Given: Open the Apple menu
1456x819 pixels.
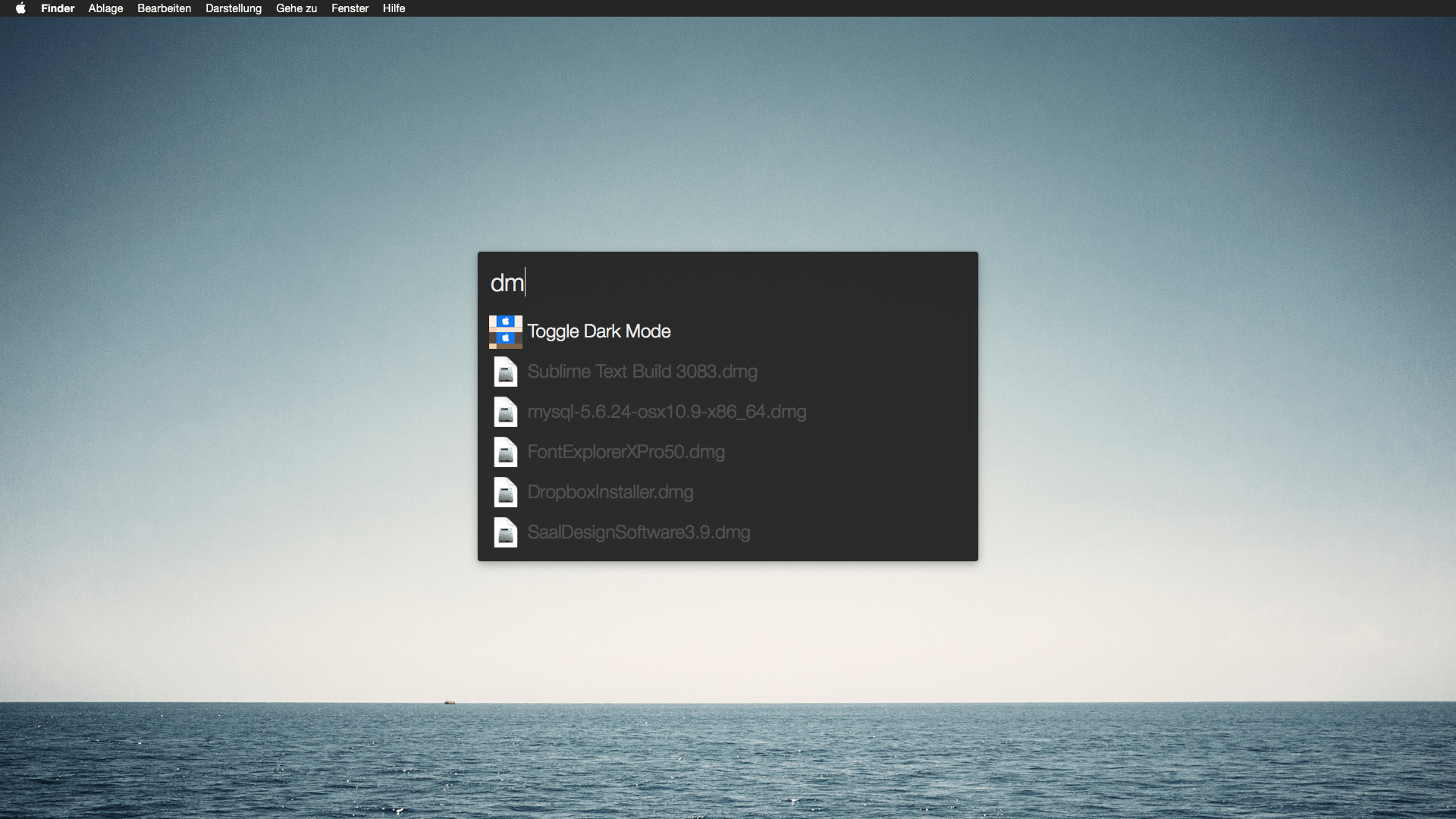Looking at the screenshot, I should 20,8.
